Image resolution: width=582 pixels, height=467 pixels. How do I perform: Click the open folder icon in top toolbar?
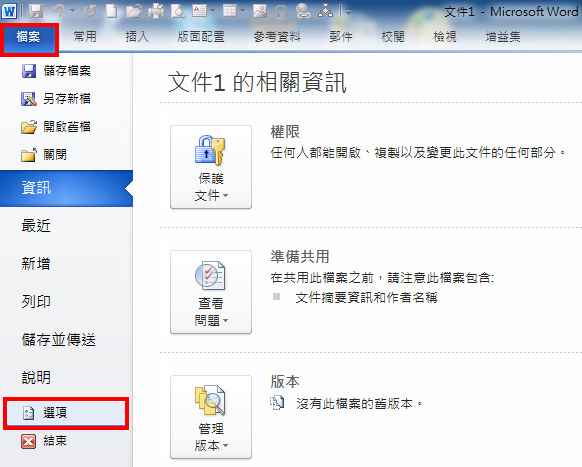click(x=133, y=11)
